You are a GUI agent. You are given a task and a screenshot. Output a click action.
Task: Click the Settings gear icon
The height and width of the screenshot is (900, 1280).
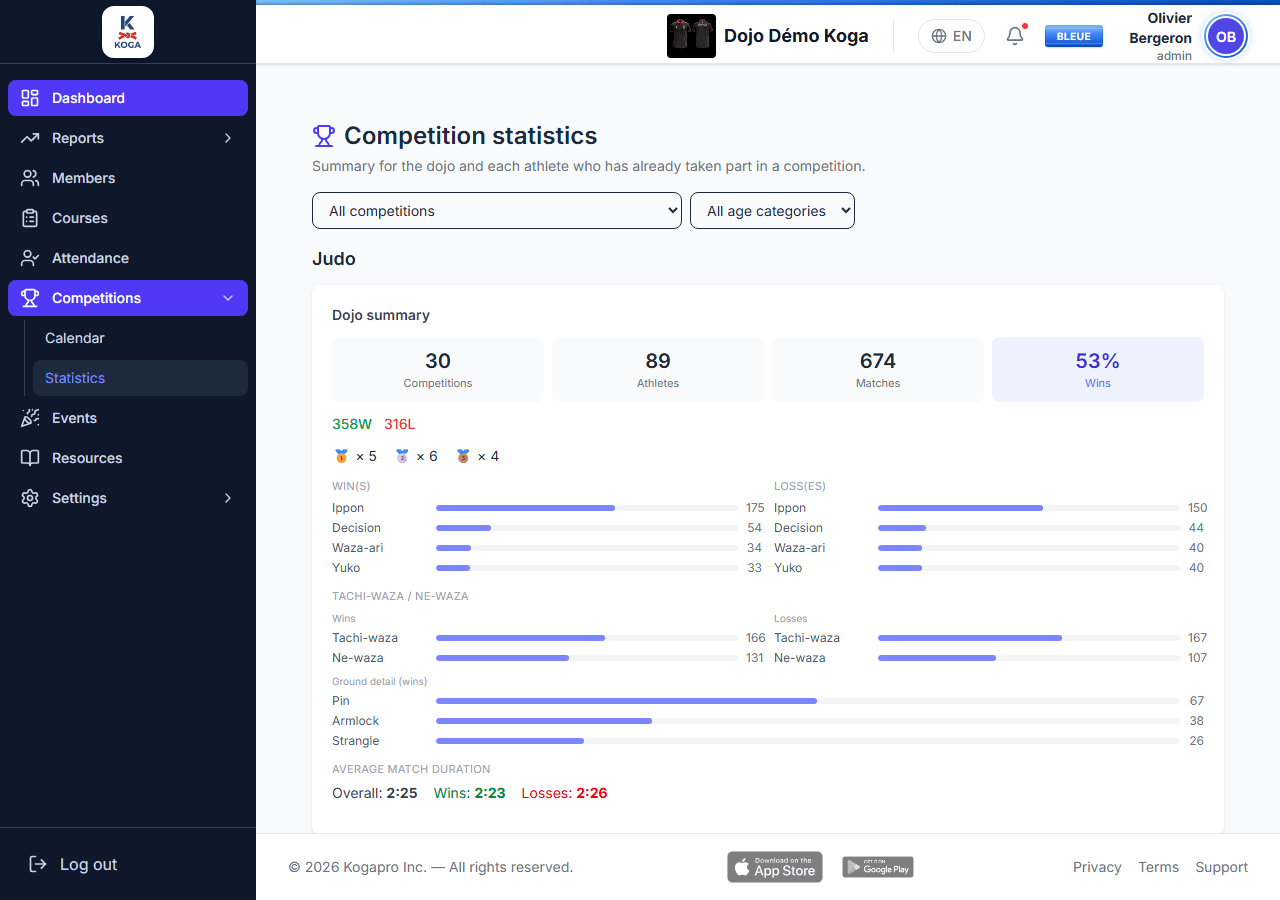click(x=30, y=498)
